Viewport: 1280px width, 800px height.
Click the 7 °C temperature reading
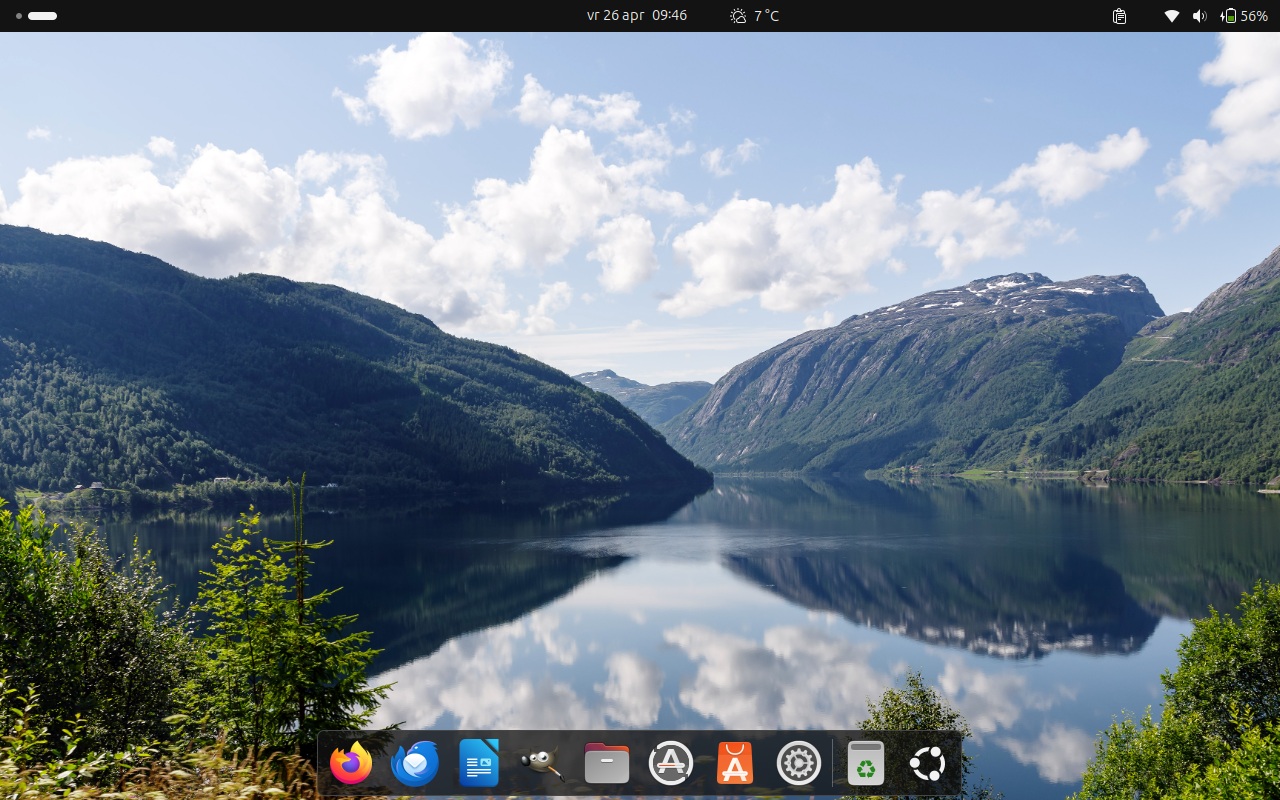click(x=767, y=16)
